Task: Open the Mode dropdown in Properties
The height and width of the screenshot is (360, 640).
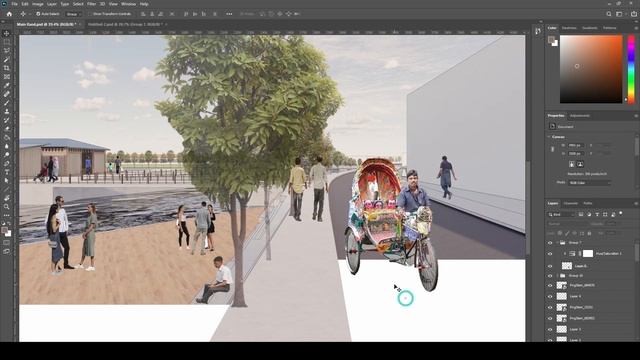Action: click(x=590, y=183)
